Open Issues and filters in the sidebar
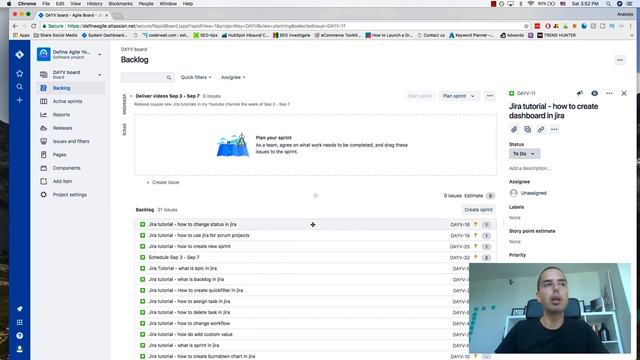 tap(71, 141)
